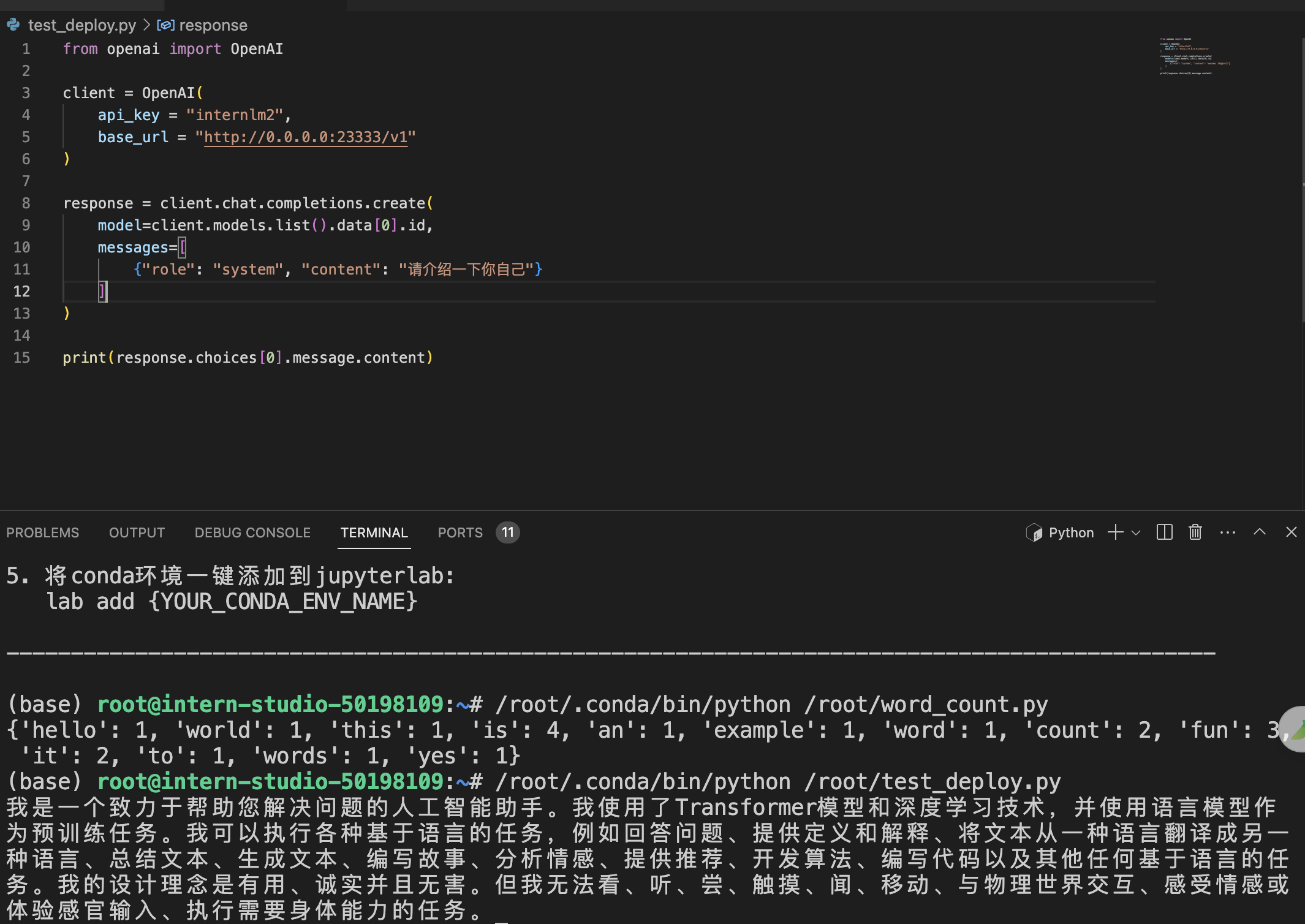Create a new terminal with plus icon
The image size is (1305, 924).
tap(1116, 532)
